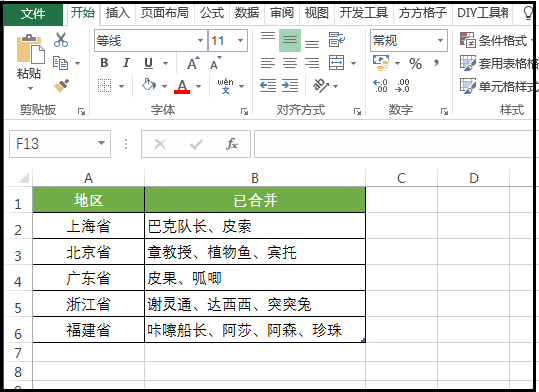Align text to bottom
539x392 pixels.
coord(312,44)
